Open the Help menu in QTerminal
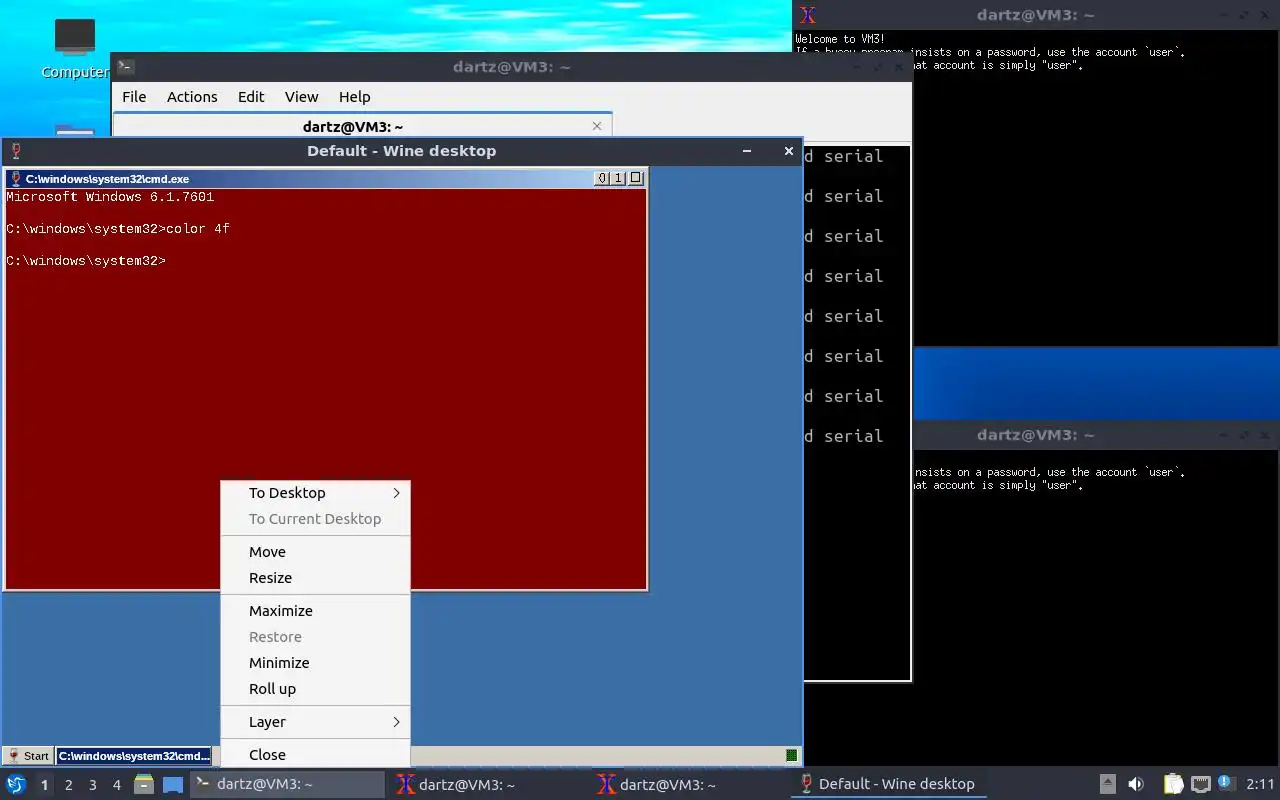 [354, 97]
